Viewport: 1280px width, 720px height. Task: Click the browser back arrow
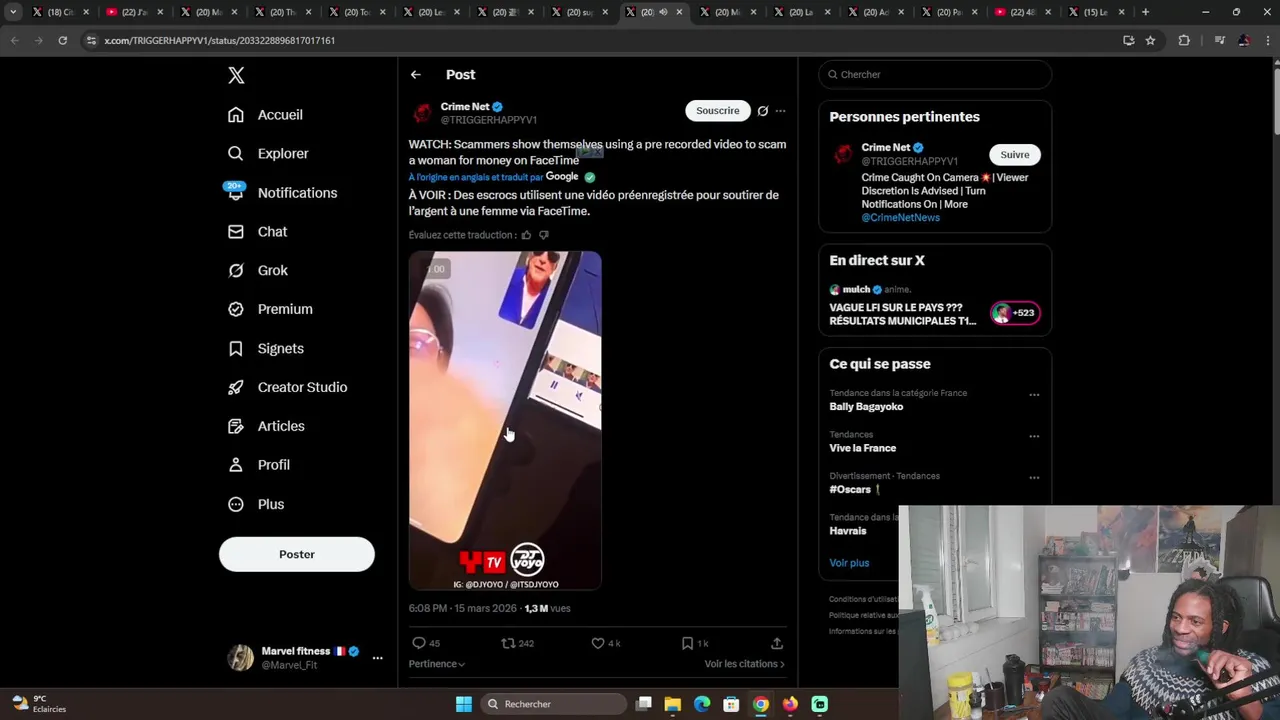coord(15,40)
